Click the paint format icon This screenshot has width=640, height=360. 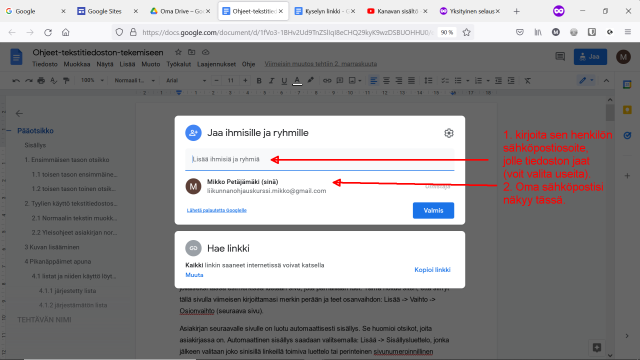66,81
